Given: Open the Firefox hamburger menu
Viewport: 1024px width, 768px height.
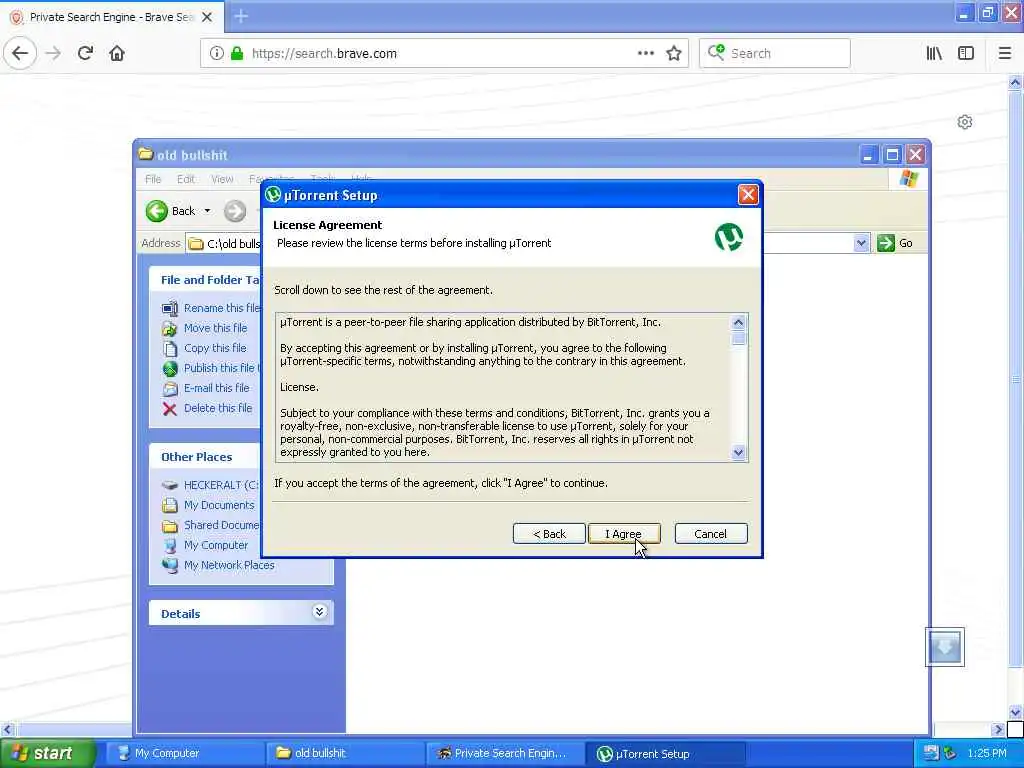Looking at the screenshot, I should coord(1004,54).
